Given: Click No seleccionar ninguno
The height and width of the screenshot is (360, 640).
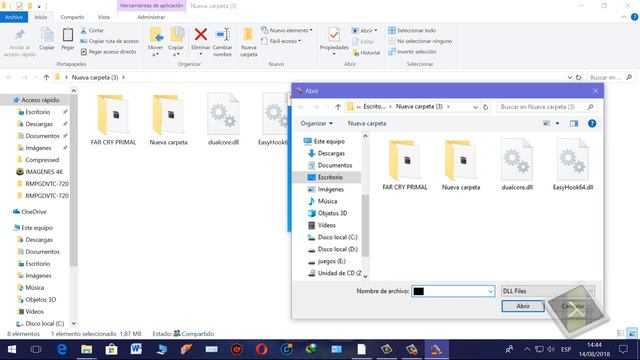Looking at the screenshot, I should click(x=420, y=41).
